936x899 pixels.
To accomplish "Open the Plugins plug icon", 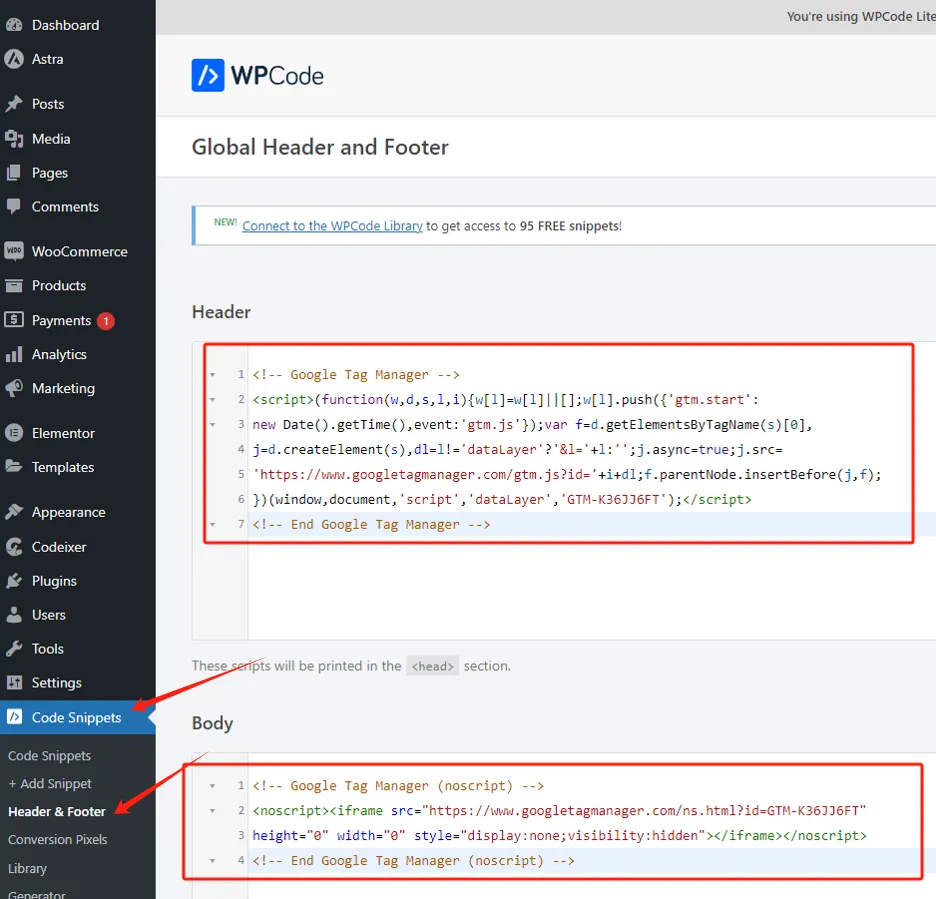I will 14,581.
